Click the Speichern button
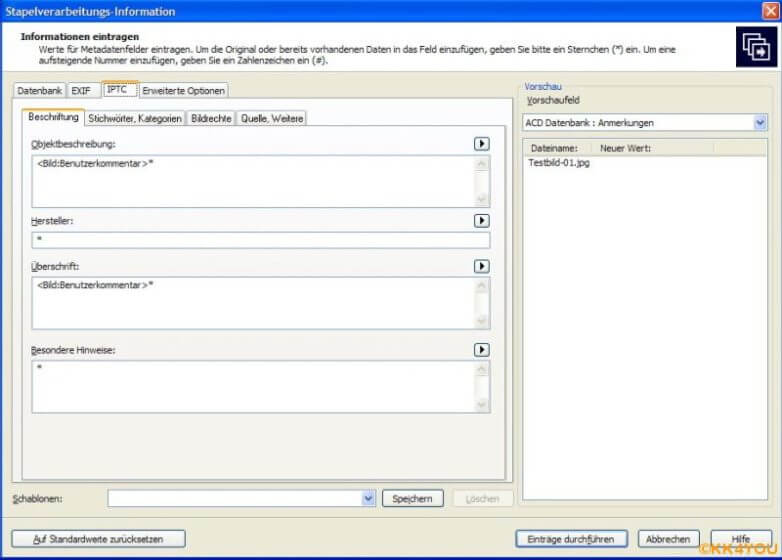 click(x=412, y=499)
